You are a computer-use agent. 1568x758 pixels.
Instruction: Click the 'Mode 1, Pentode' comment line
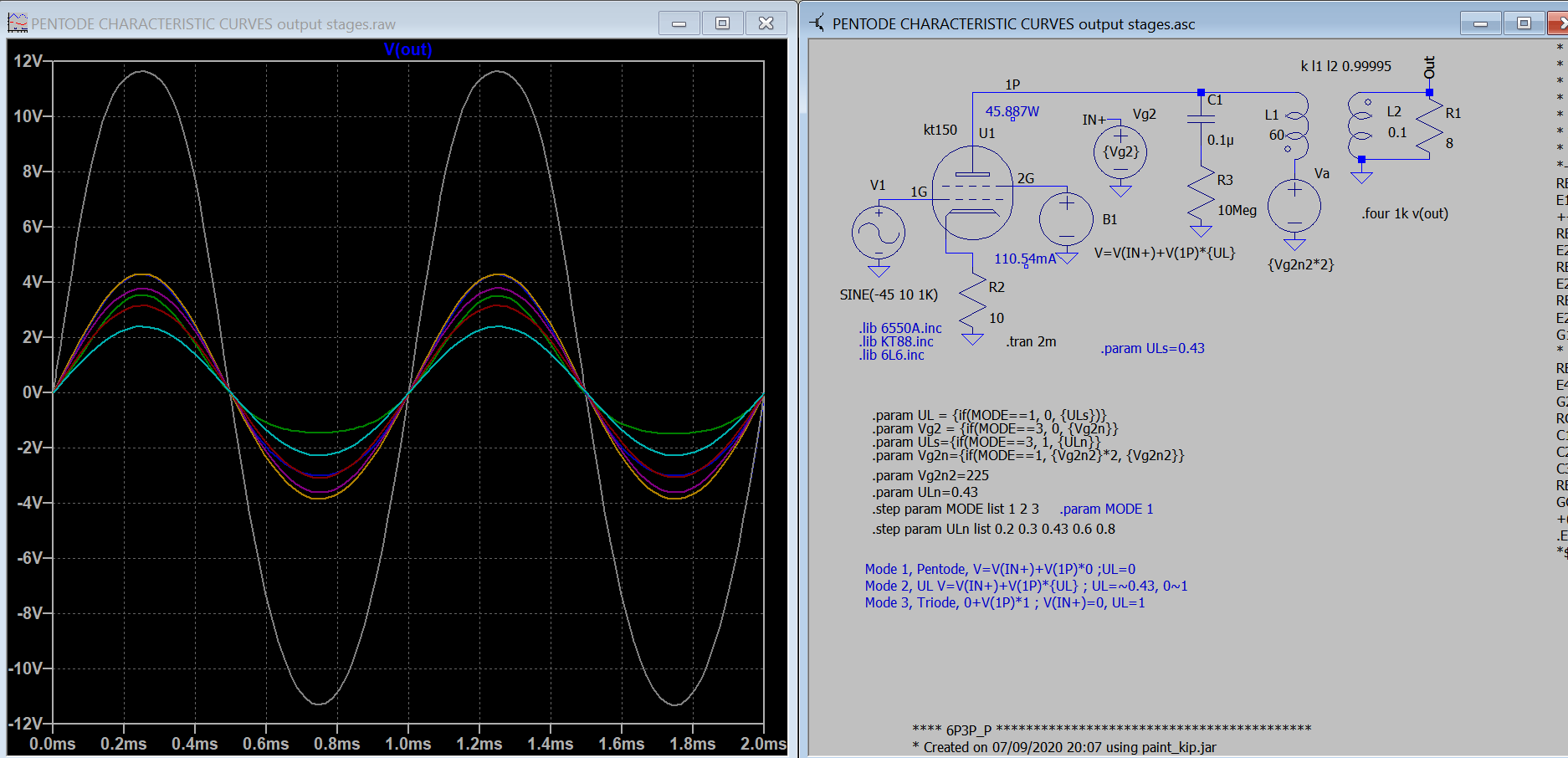click(1000, 569)
